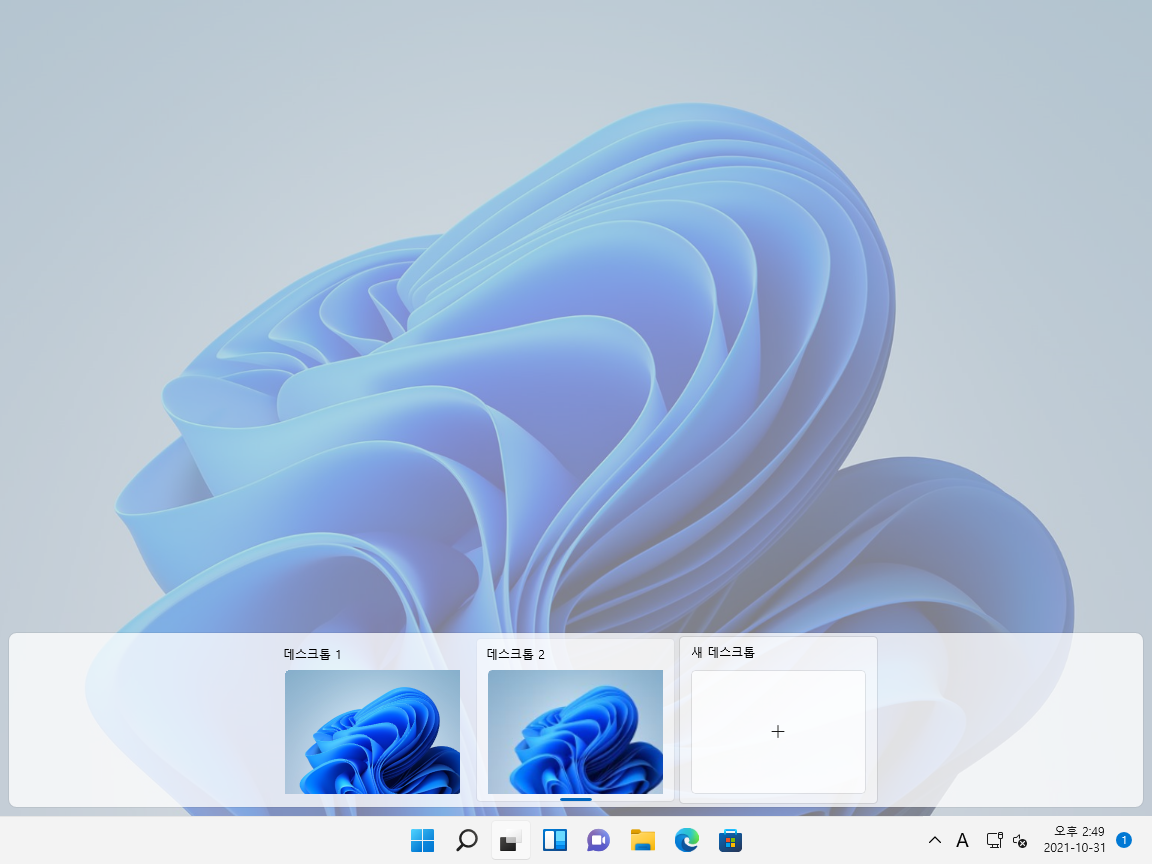Open taskbar Search magnifier
Image resolution: width=1152 pixels, height=864 pixels.
467,840
